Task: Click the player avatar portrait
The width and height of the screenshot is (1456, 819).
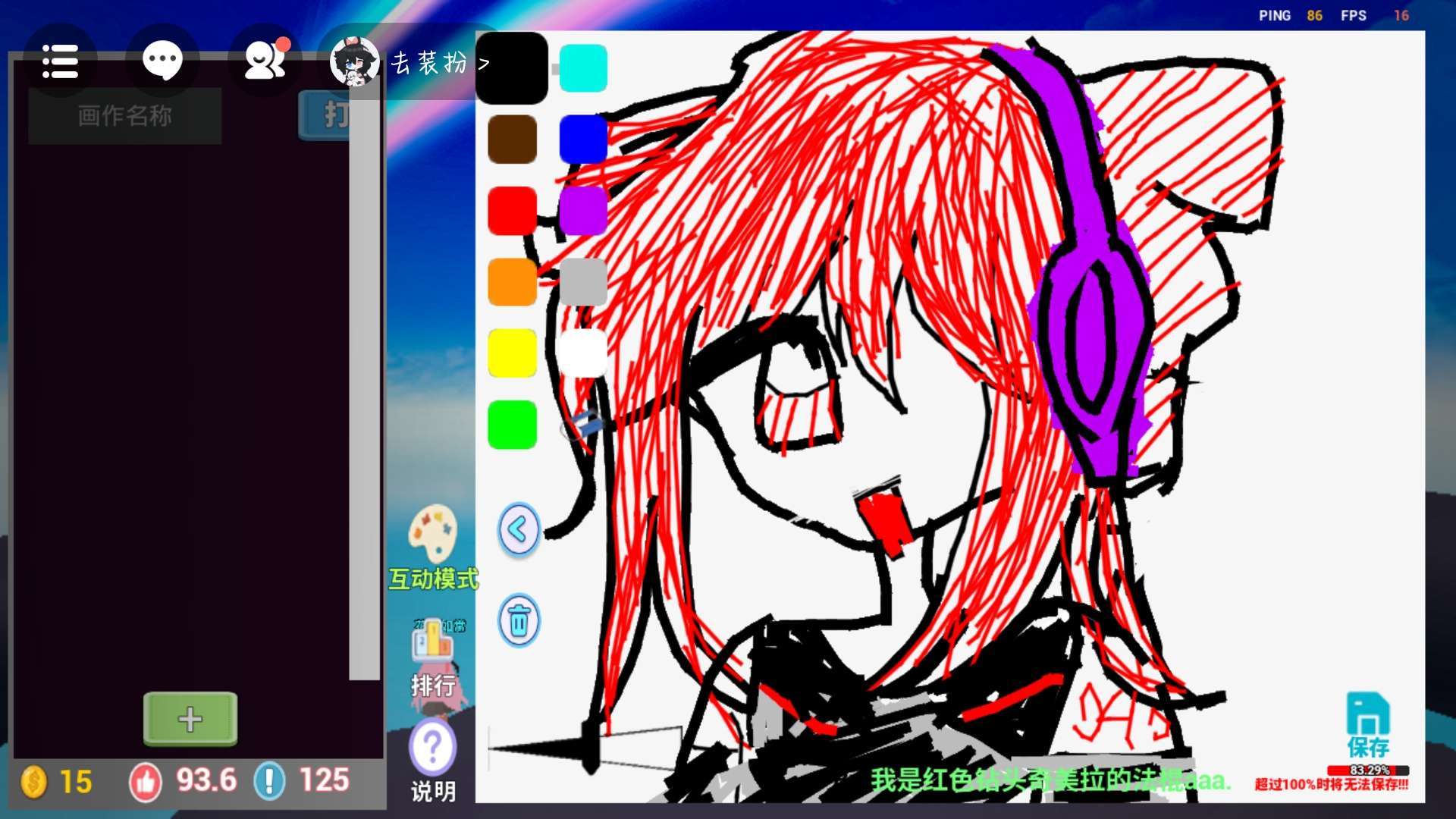Action: tap(354, 62)
